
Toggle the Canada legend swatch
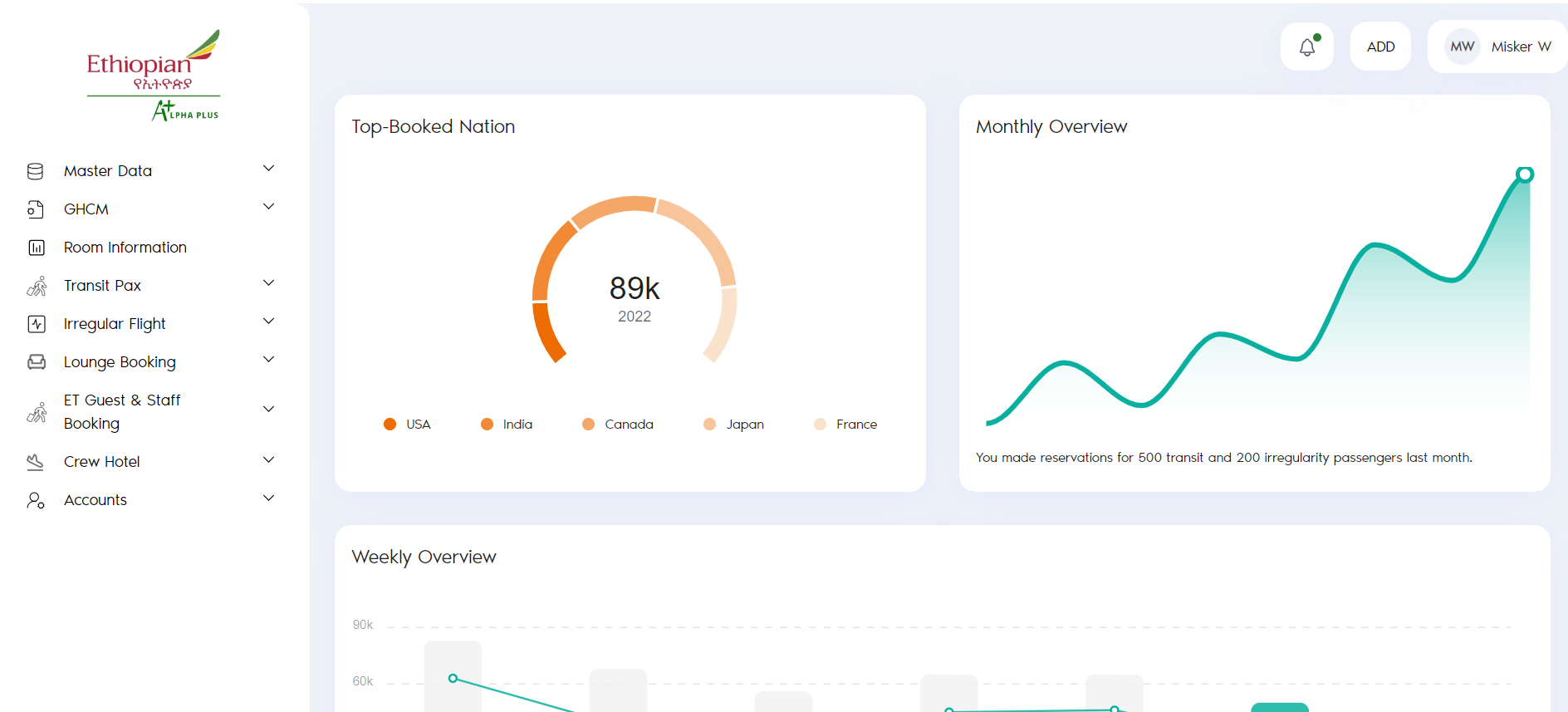tap(588, 425)
